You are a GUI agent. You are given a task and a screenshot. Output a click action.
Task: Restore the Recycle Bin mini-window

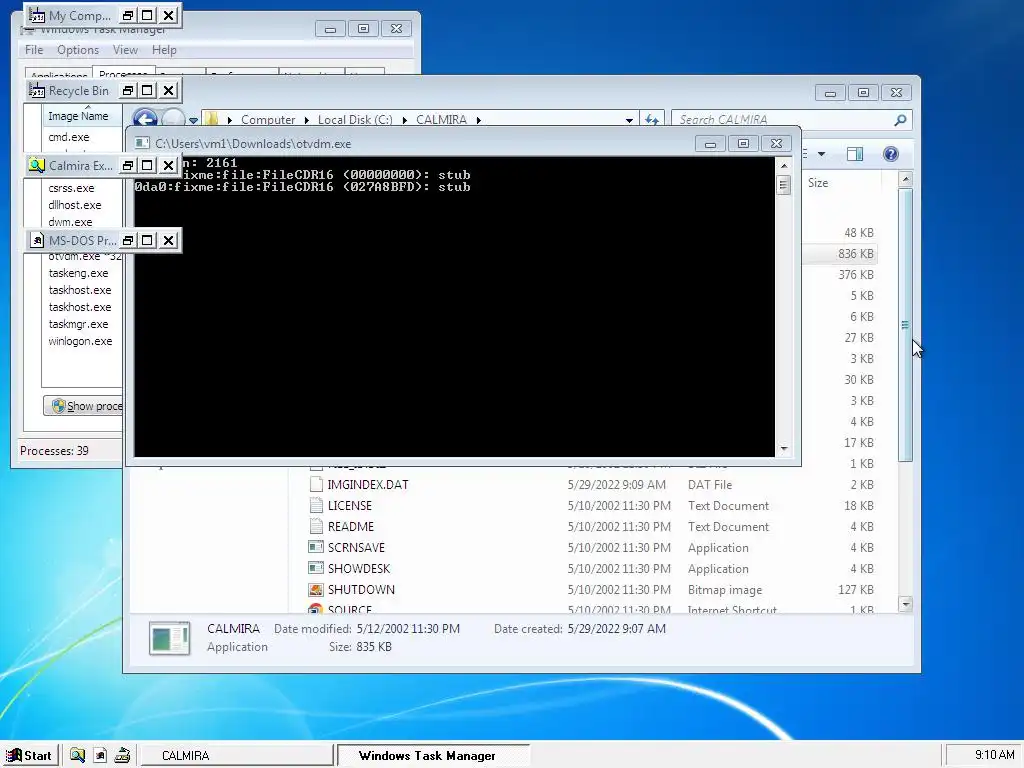click(x=128, y=90)
